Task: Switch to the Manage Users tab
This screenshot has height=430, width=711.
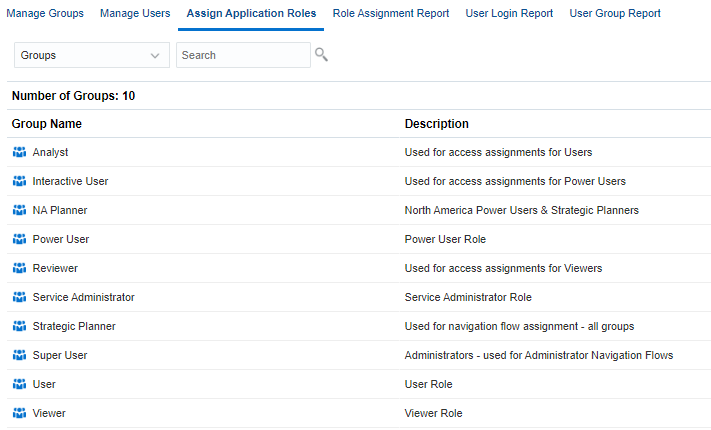Action: point(135,14)
